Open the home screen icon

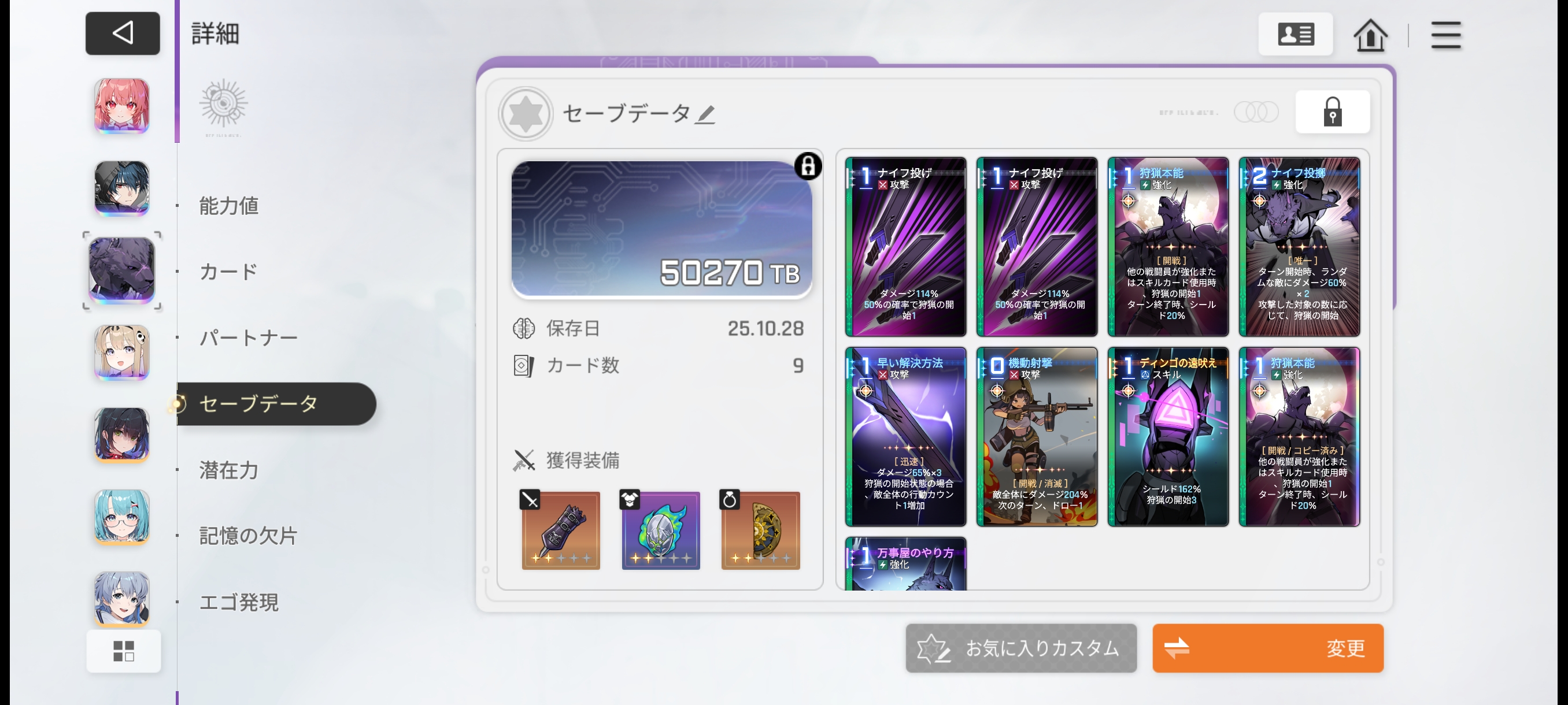pos(1370,35)
